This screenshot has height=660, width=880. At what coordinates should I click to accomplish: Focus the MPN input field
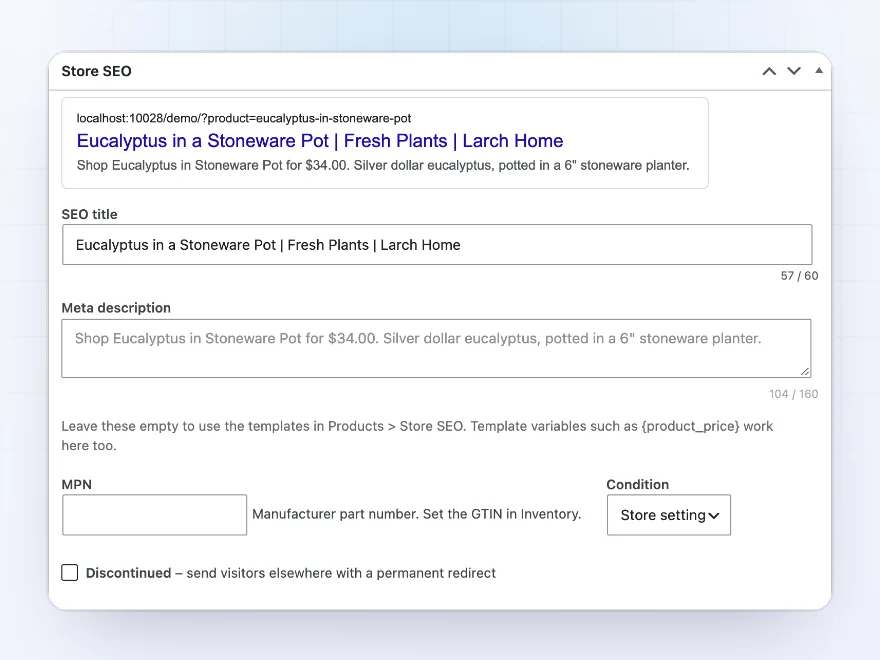pos(154,515)
